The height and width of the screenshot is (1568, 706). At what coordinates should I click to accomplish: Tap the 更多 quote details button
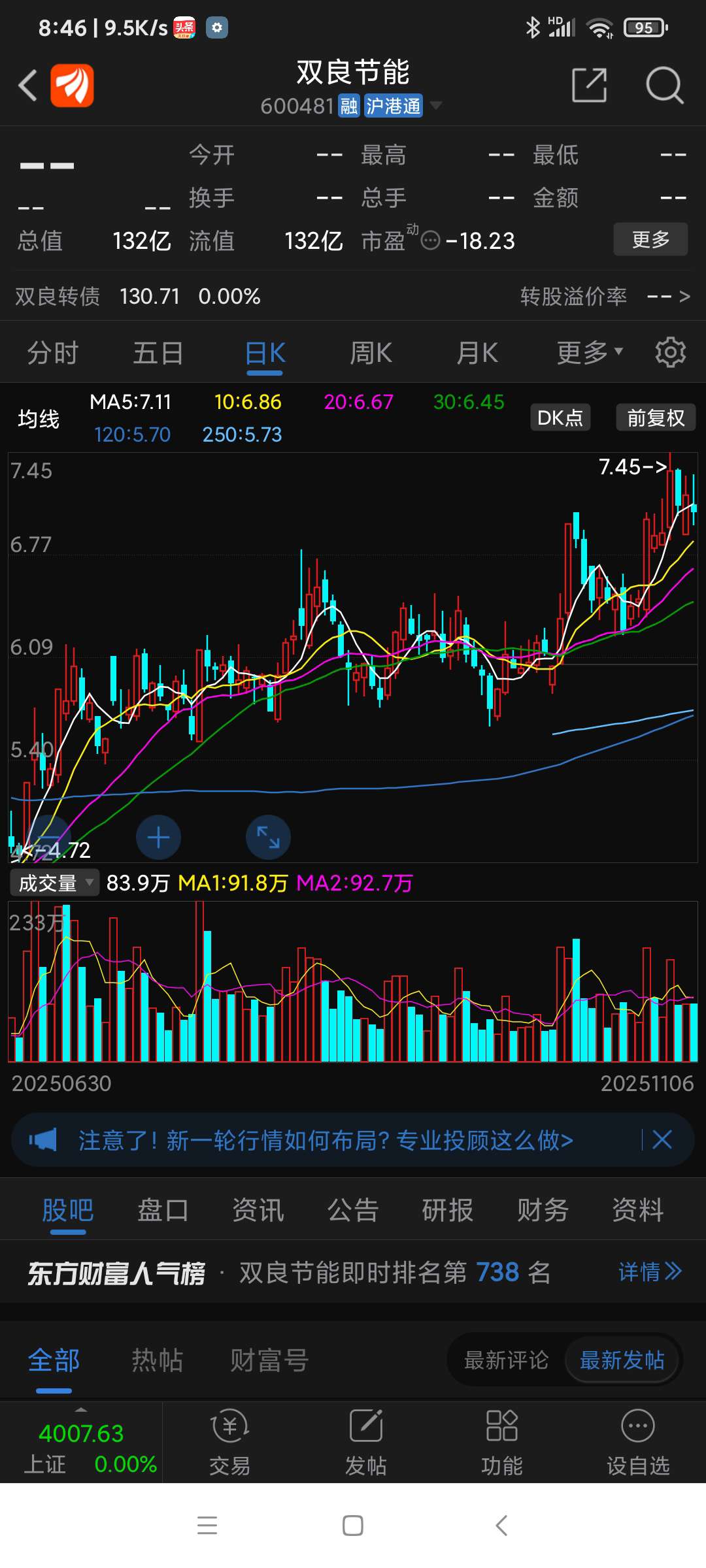click(650, 239)
